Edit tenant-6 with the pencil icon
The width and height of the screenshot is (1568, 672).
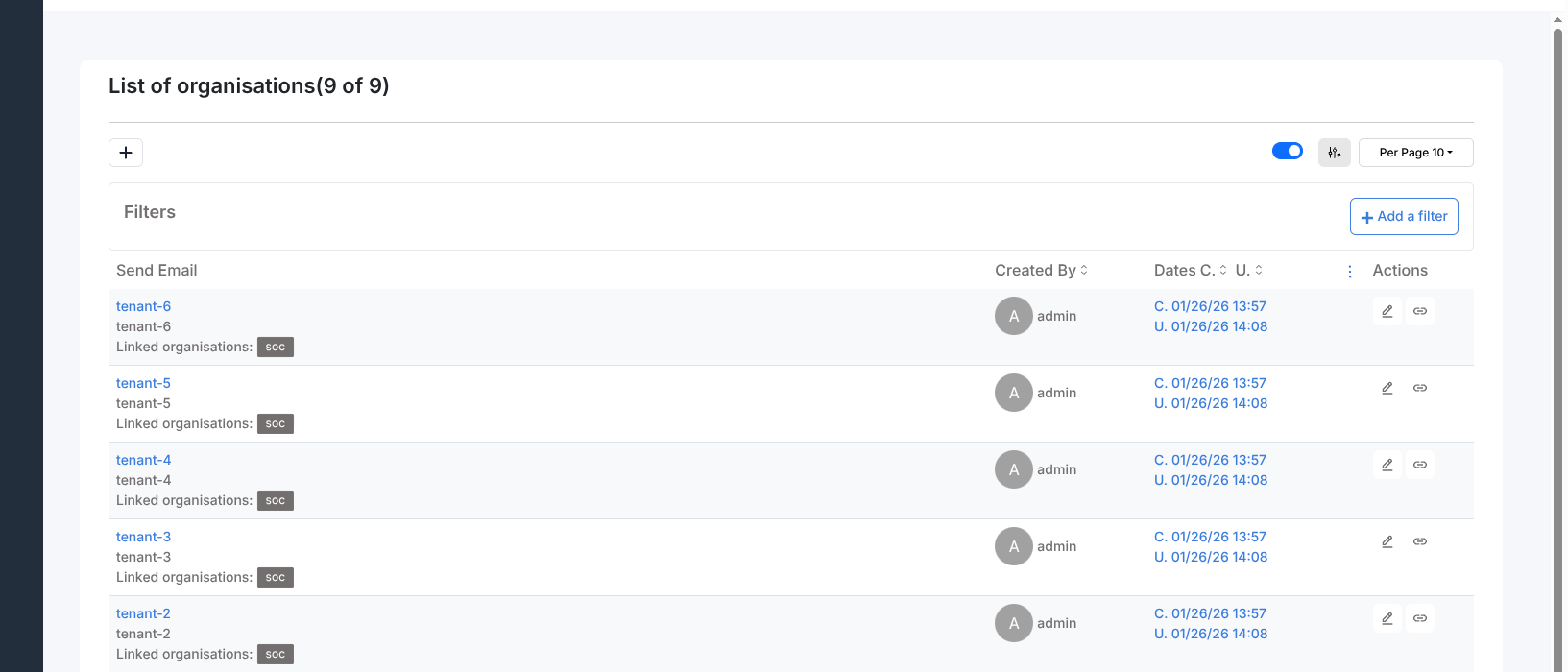1387,311
